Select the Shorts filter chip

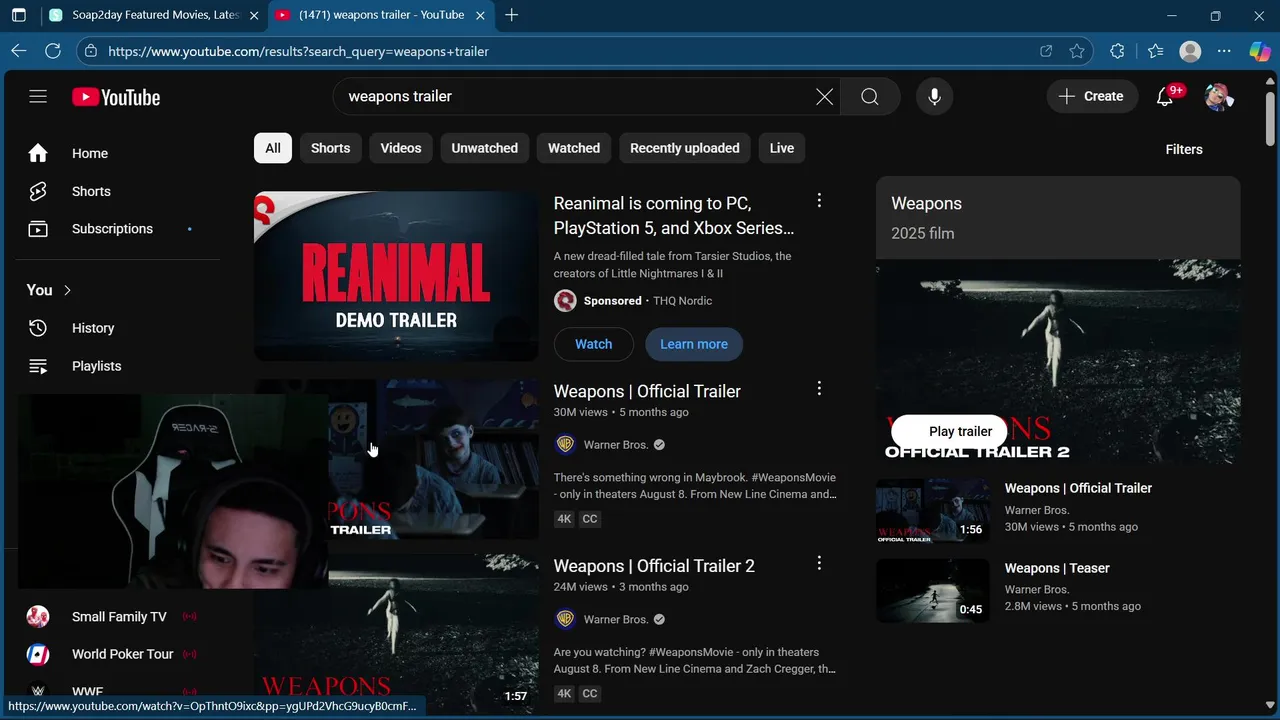tap(330, 148)
